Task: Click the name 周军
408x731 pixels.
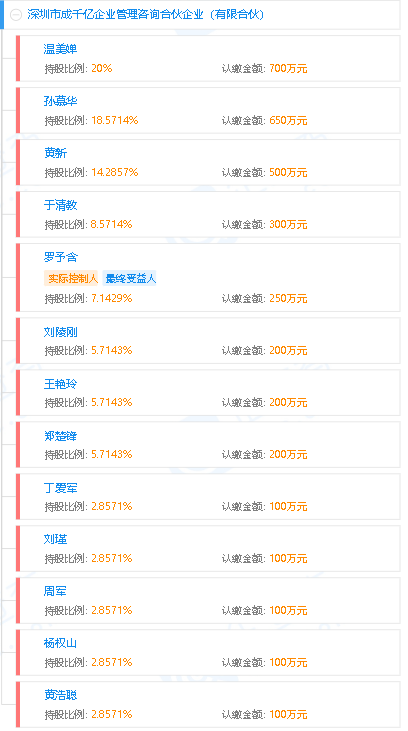Action: [x=55, y=592]
